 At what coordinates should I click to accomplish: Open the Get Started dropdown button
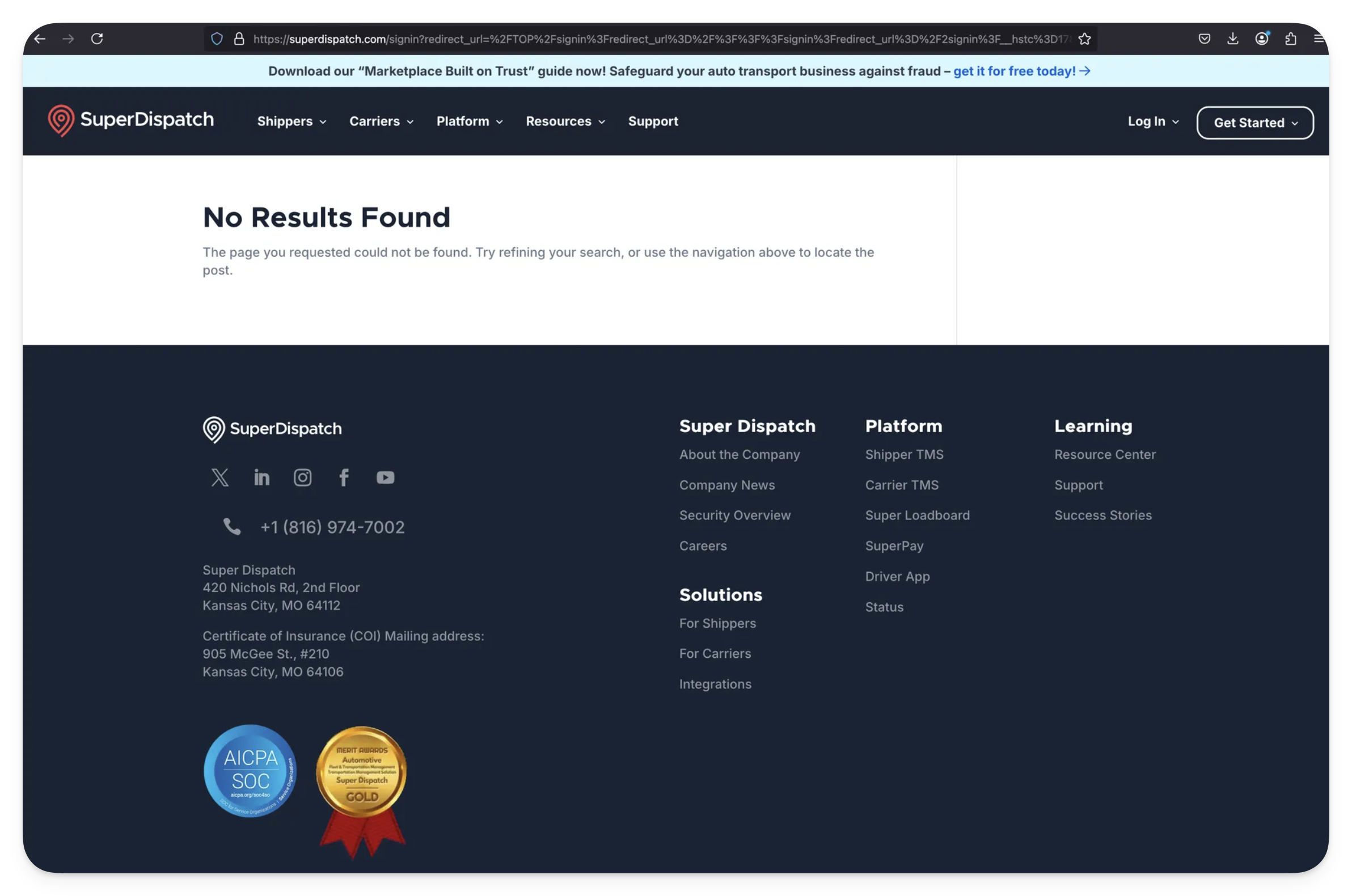1255,122
